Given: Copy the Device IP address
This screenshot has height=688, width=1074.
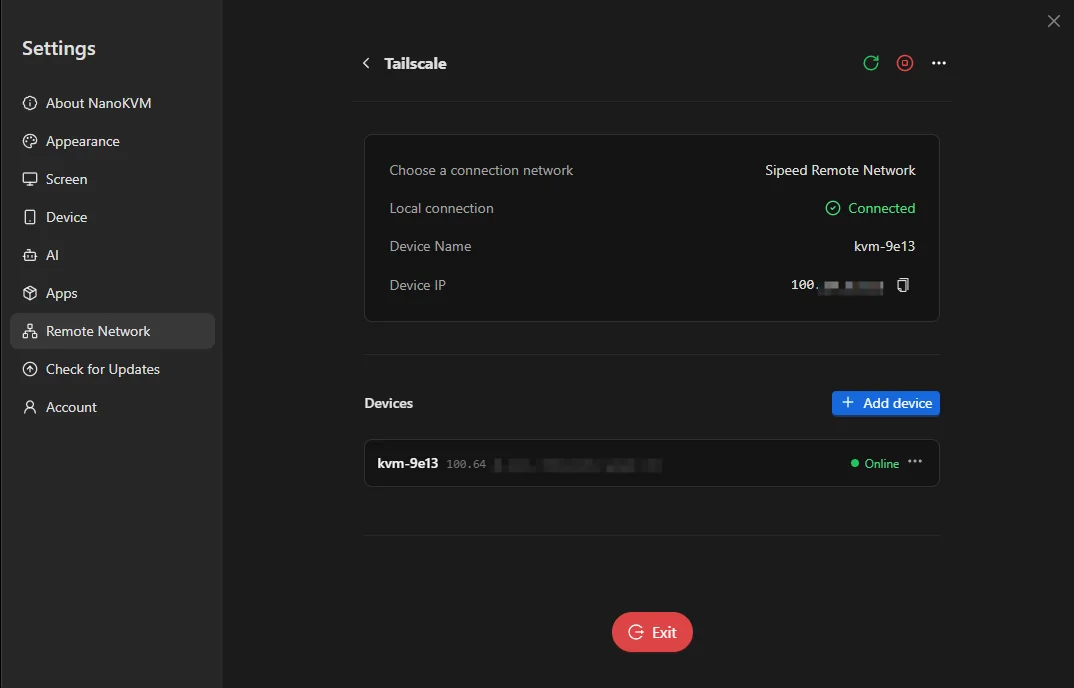Looking at the screenshot, I should [903, 285].
